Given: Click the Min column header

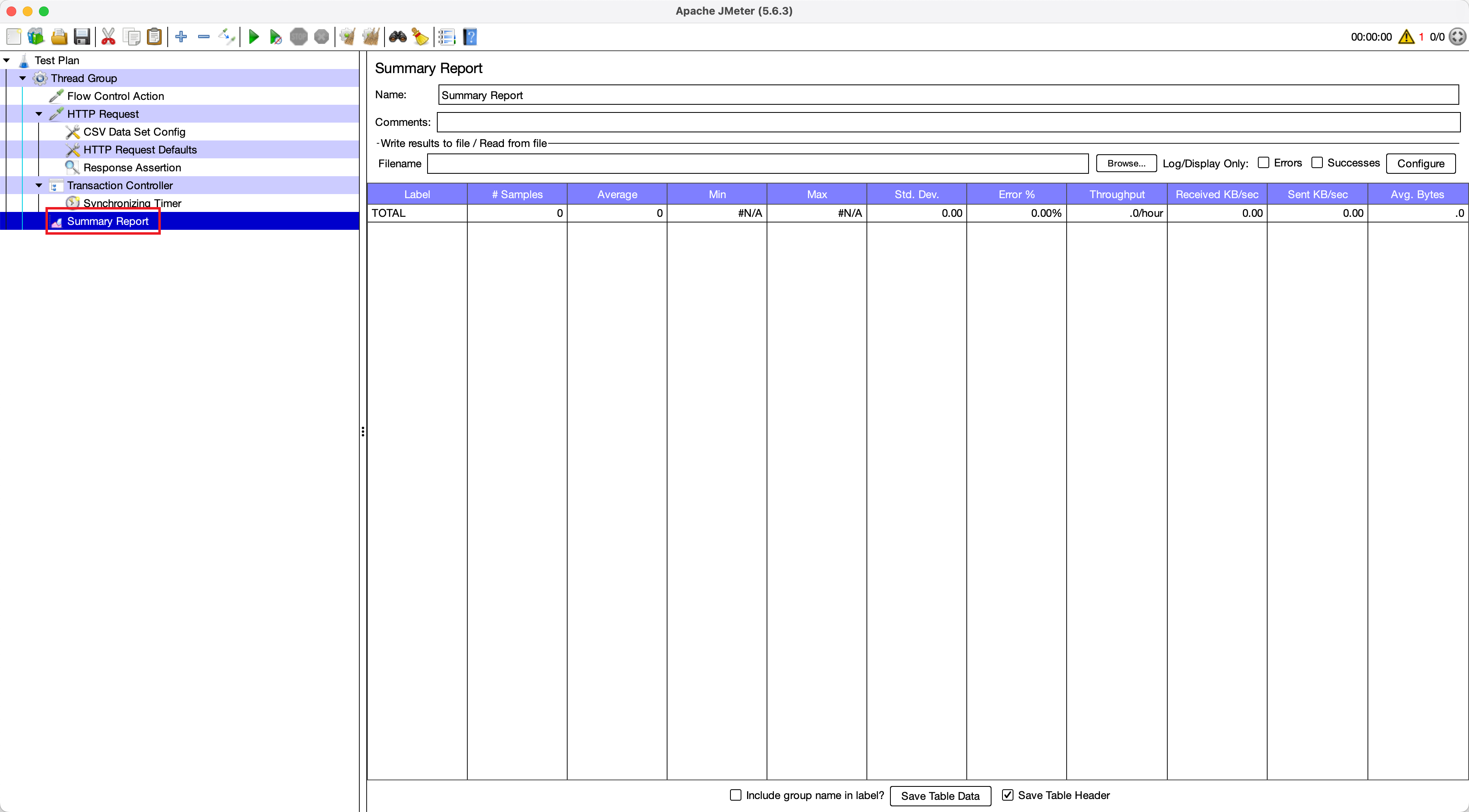Looking at the screenshot, I should tap(717, 194).
